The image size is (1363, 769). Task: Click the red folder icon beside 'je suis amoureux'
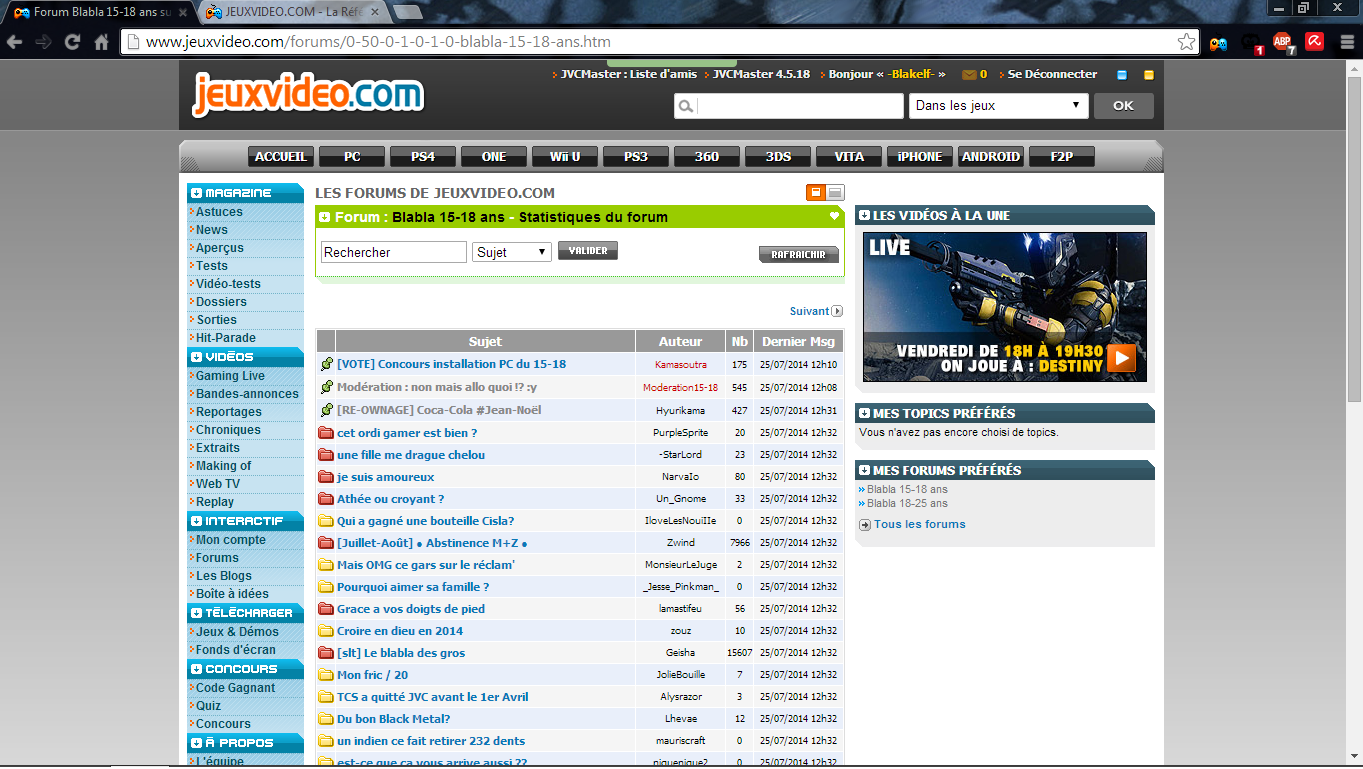coord(326,477)
